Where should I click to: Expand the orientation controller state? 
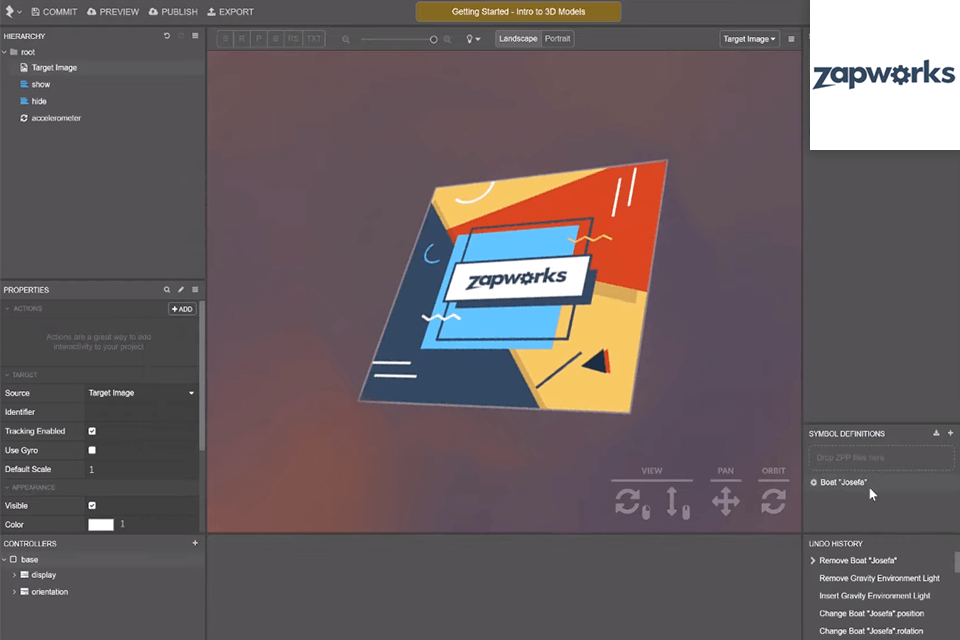tap(14, 592)
